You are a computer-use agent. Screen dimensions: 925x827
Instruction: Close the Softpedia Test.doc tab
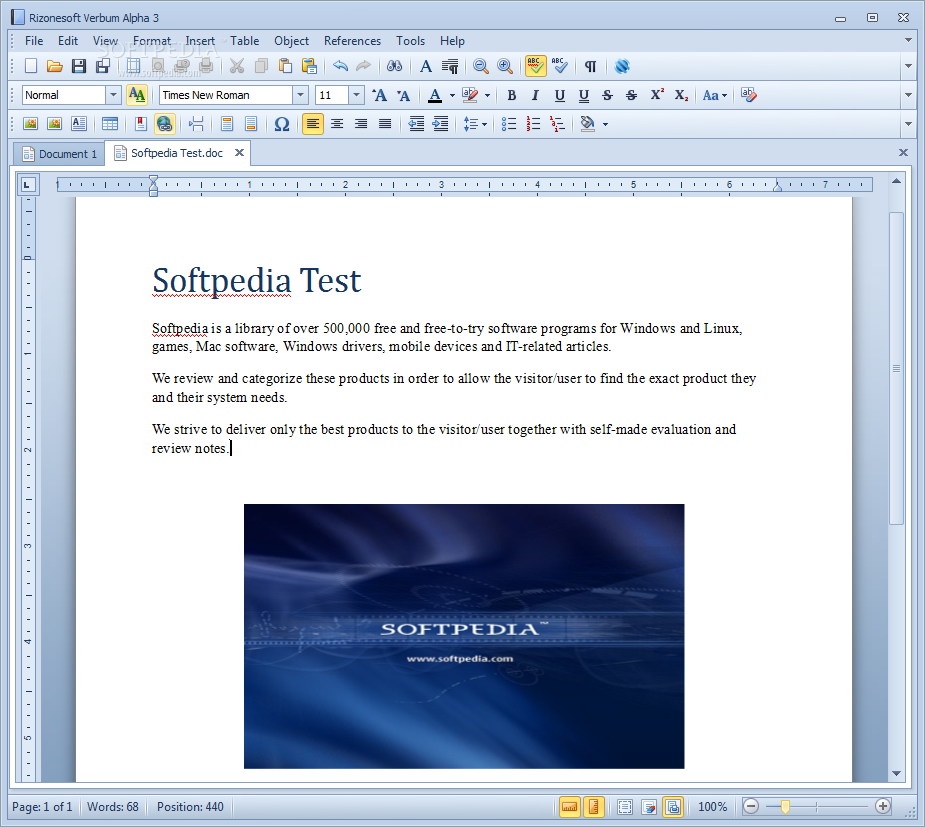click(240, 153)
